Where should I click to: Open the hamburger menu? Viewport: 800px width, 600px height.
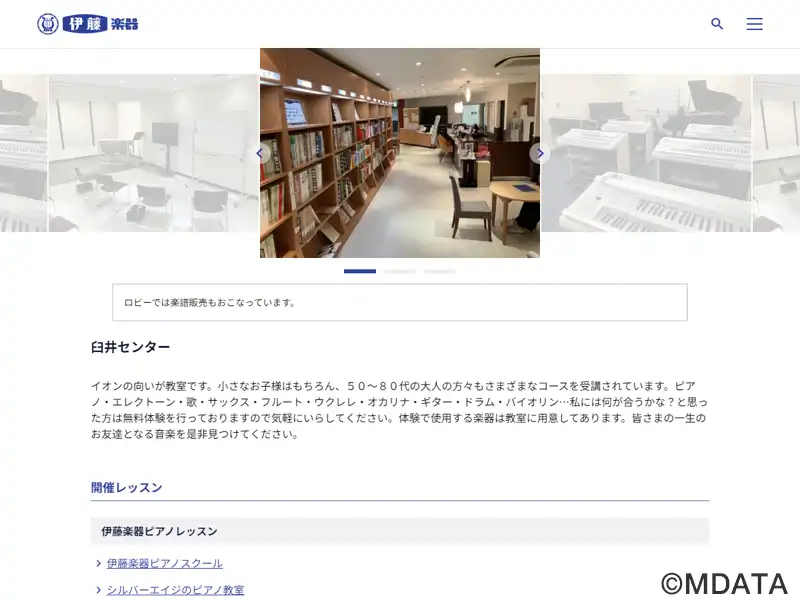tap(754, 24)
